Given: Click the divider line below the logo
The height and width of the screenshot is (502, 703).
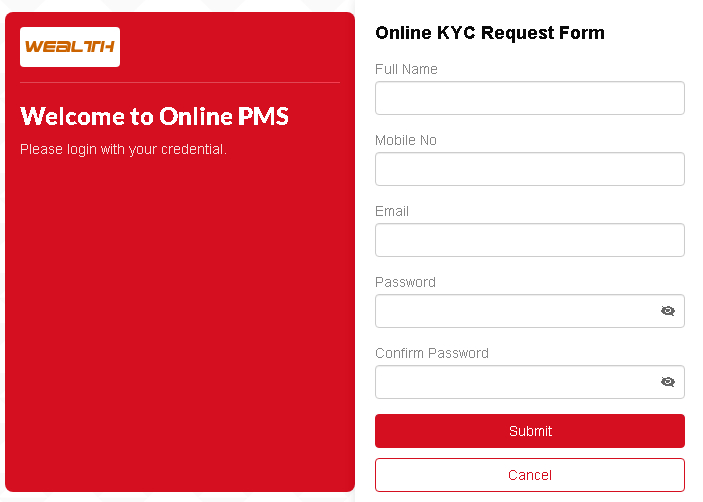Looking at the screenshot, I should [x=180, y=82].
